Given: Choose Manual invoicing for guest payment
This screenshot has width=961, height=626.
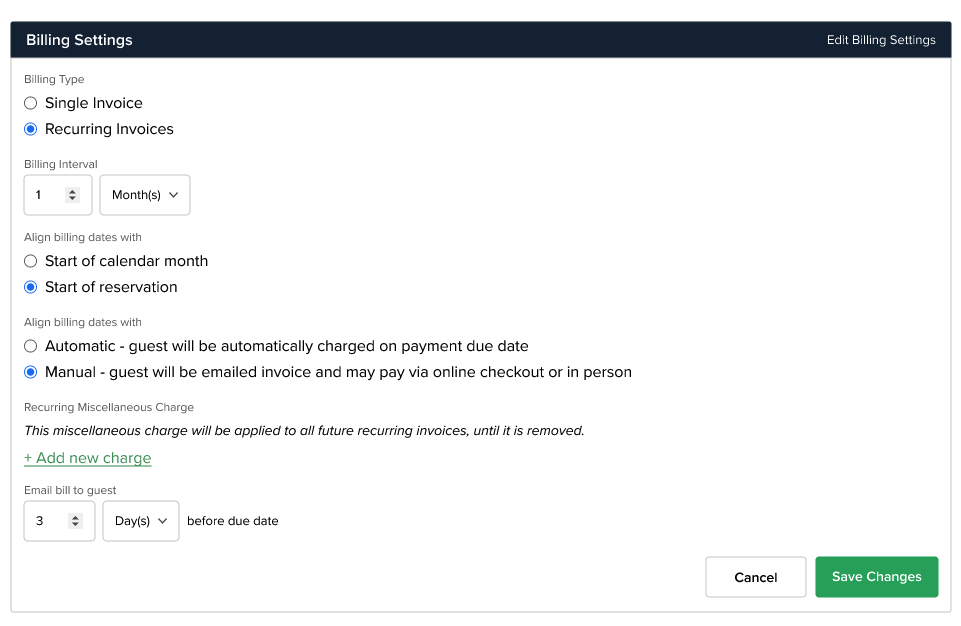Looking at the screenshot, I should [x=30, y=371].
